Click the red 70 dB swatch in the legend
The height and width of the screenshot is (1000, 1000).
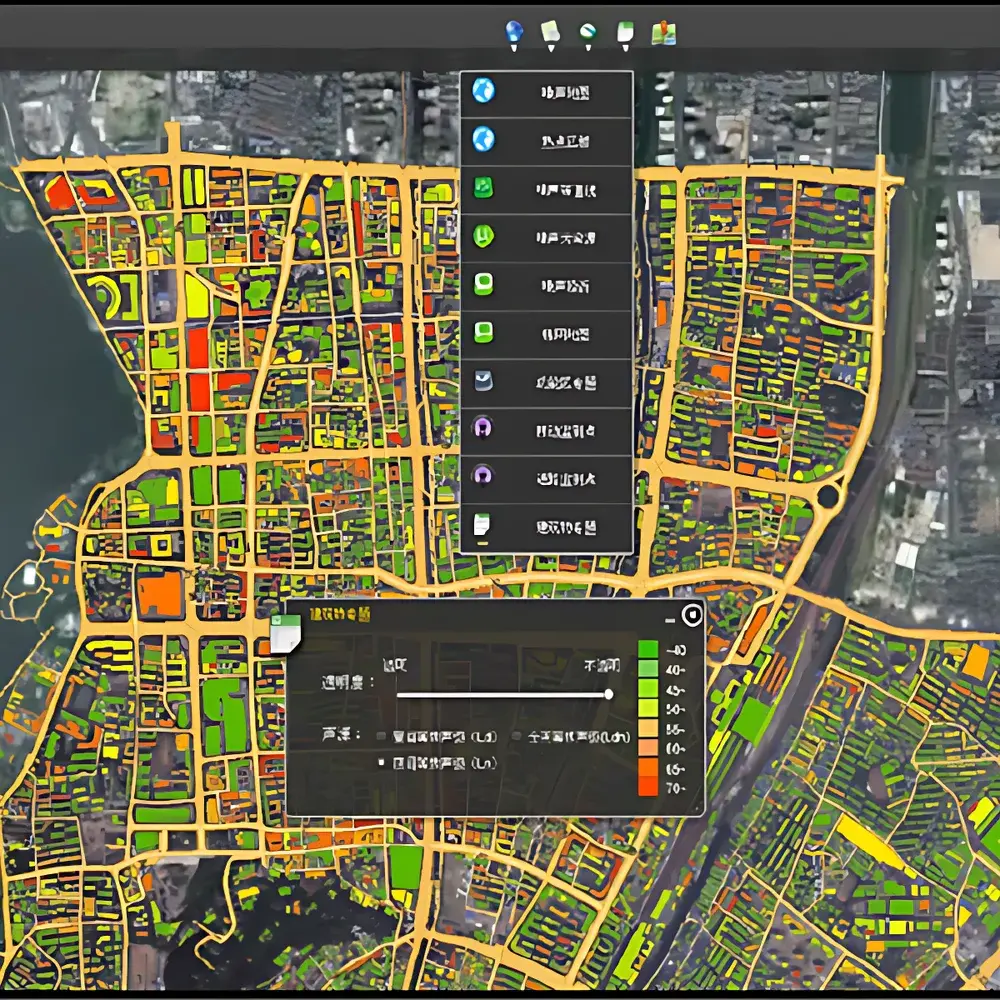point(647,785)
